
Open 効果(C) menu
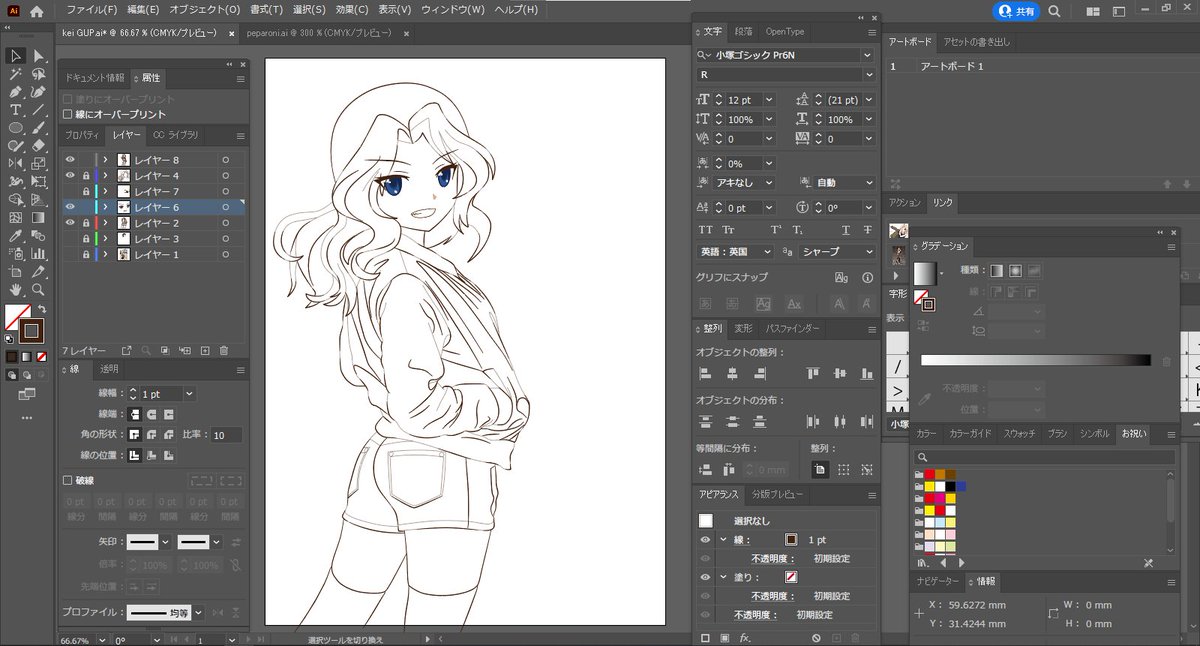(x=352, y=10)
